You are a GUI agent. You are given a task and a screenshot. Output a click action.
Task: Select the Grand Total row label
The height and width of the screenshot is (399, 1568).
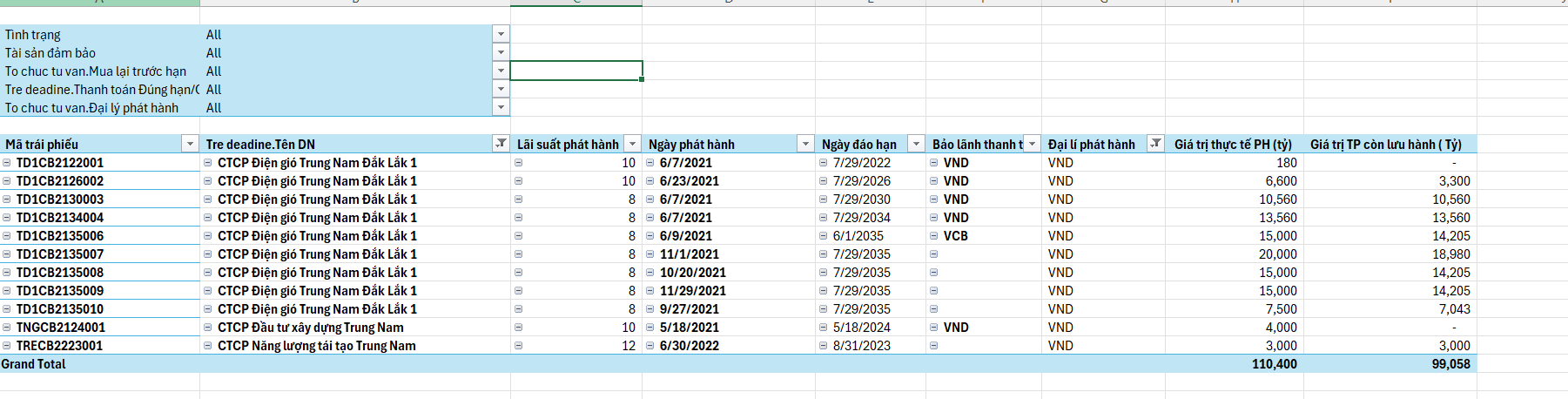tap(100, 364)
